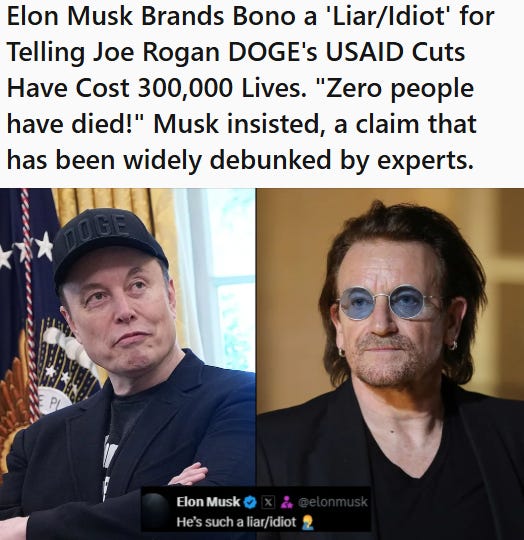Image resolution: width=524 pixels, height=540 pixels.
Task: Click "widely debunked by experts" text
Action: click(298, 160)
